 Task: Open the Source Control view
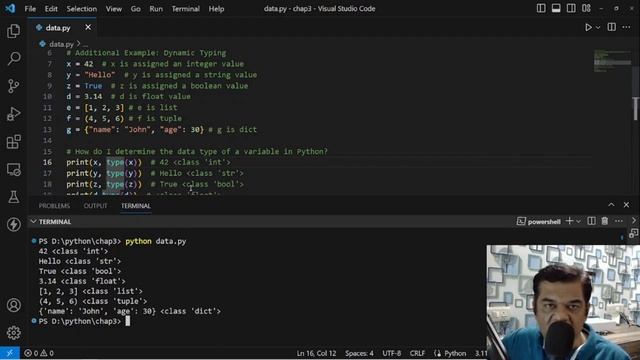click(x=13, y=86)
